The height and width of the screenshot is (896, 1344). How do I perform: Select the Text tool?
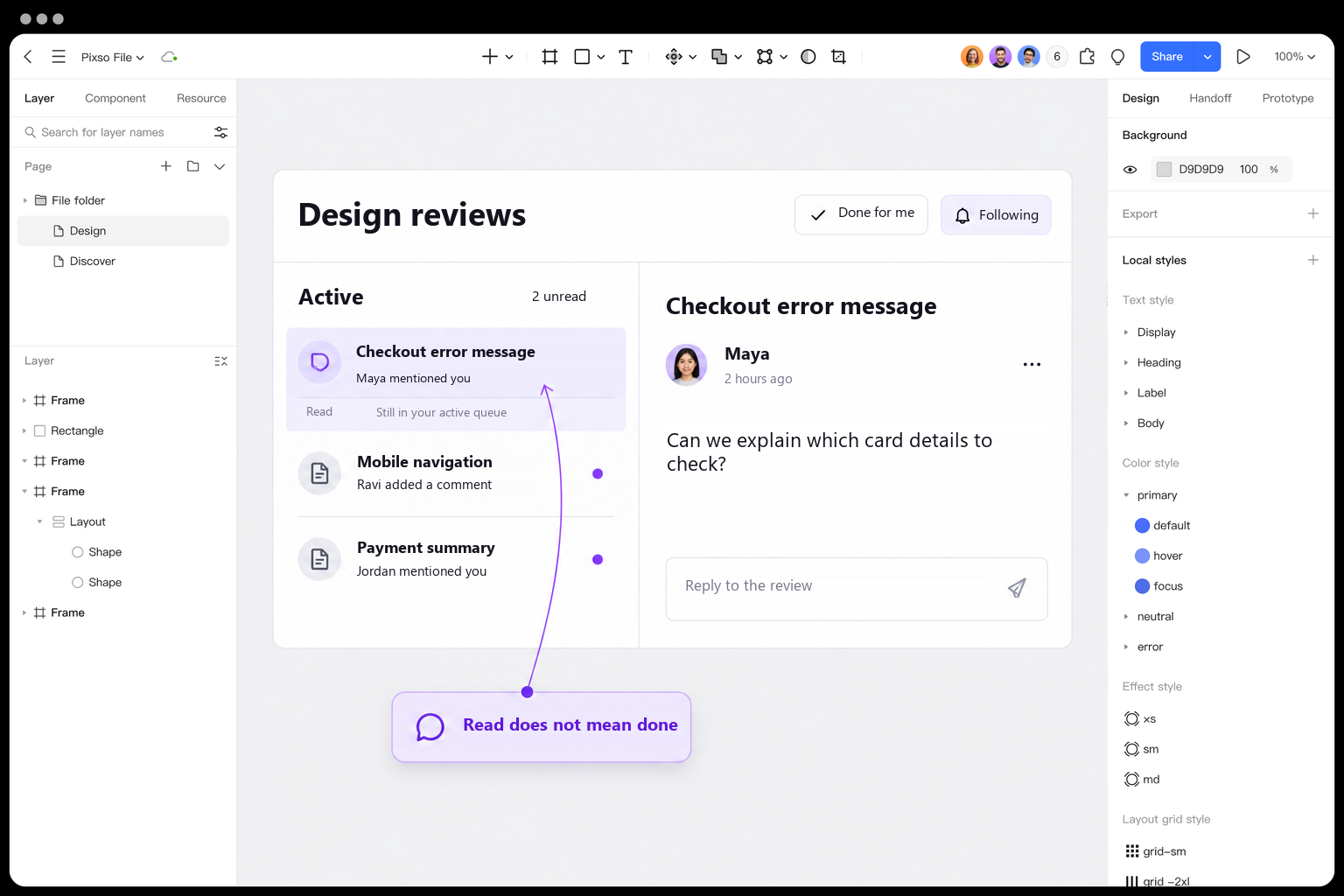626,57
